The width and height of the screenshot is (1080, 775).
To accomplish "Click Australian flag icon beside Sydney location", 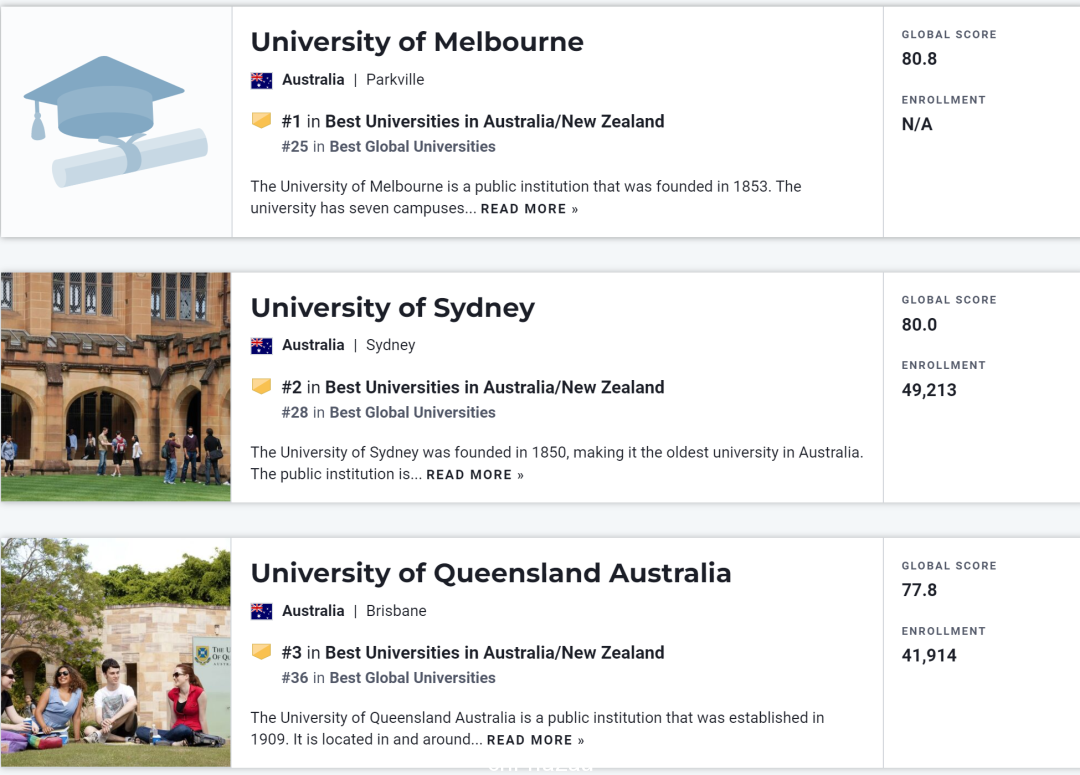I will point(262,346).
